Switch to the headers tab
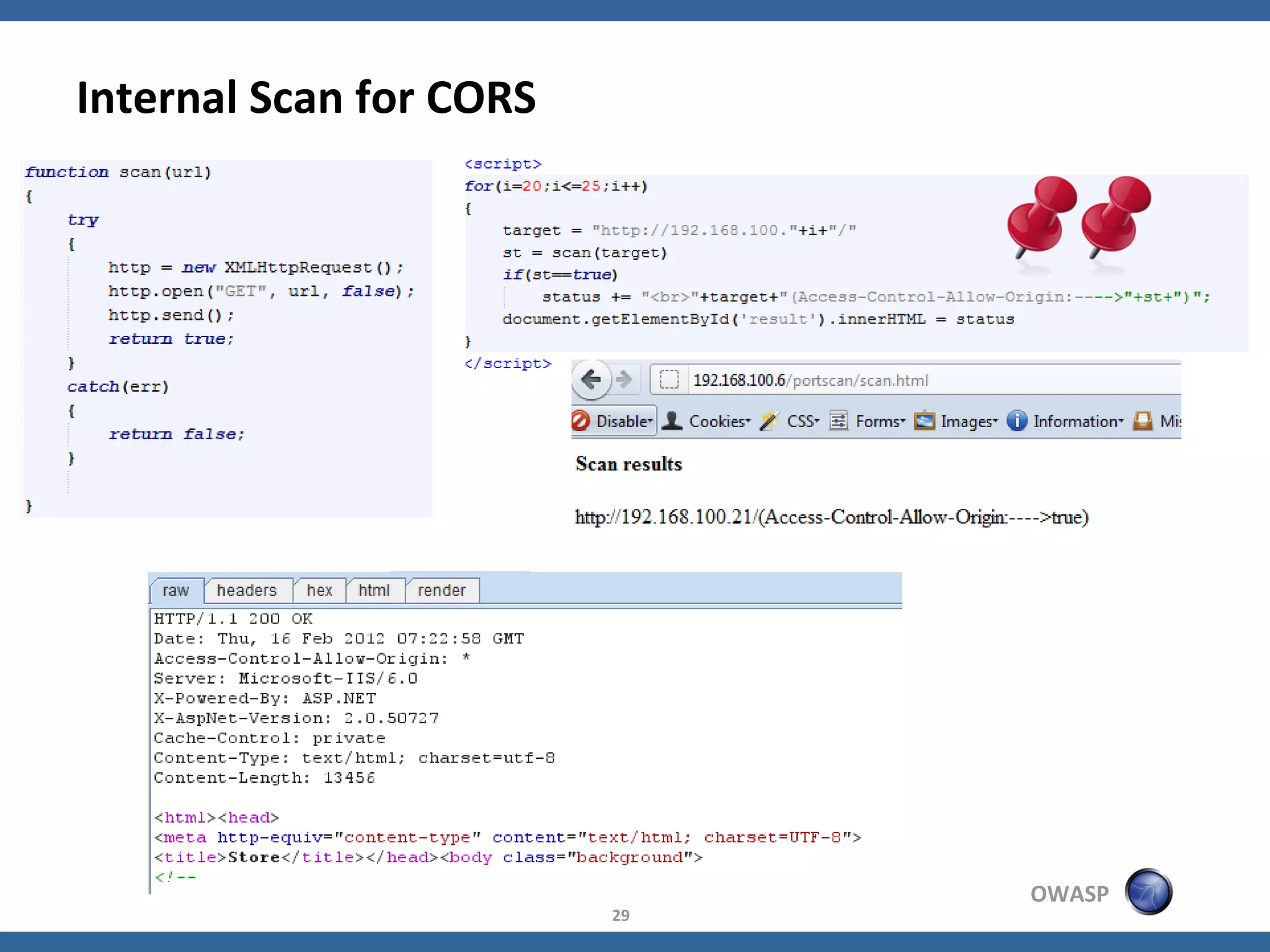1270x952 pixels. (x=247, y=591)
